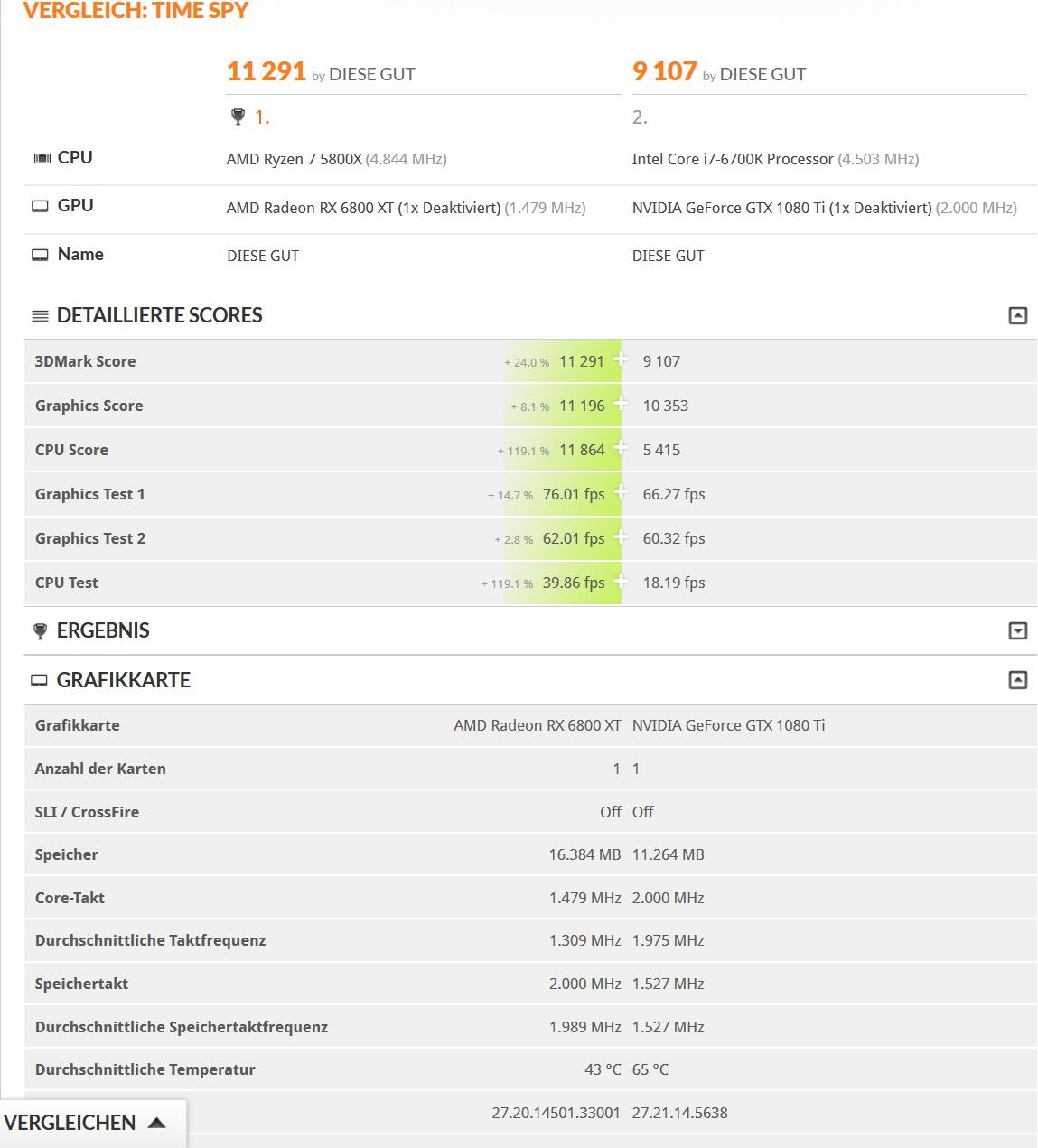
Task: Select the Grafikkarte section heading
Action: click(x=124, y=680)
